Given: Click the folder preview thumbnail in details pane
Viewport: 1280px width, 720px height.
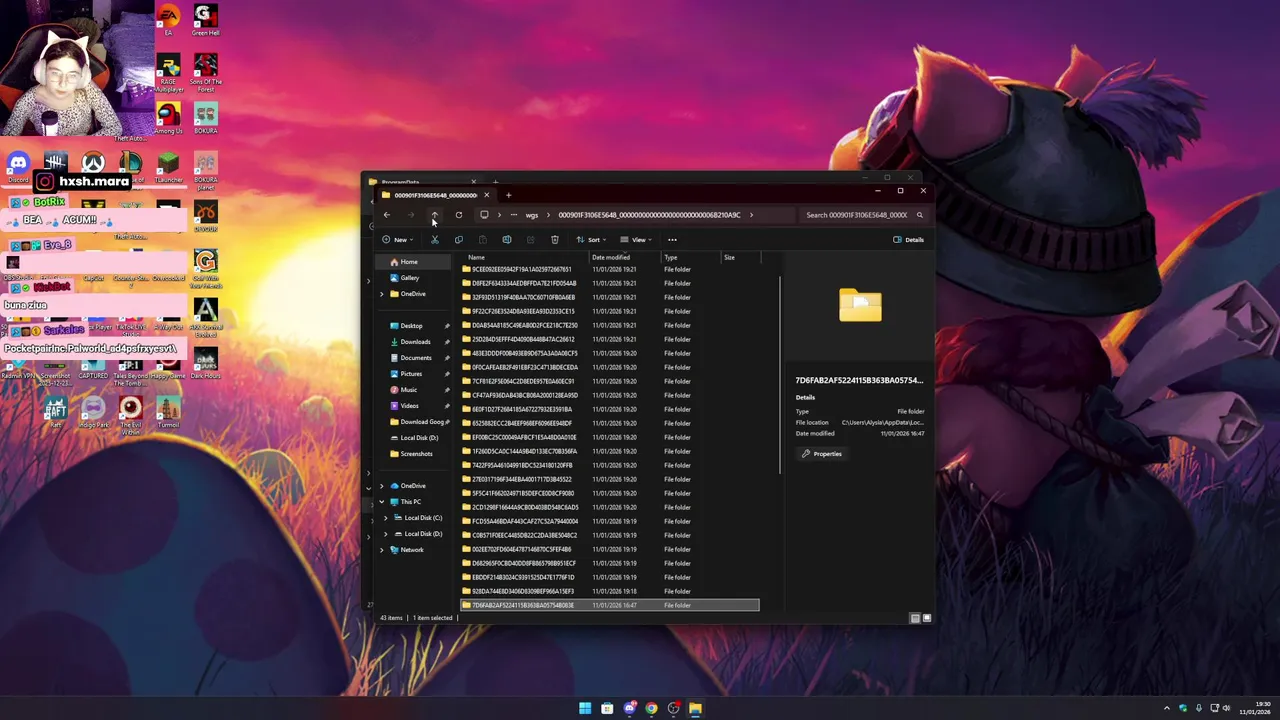Looking at the screenshot, I should 860,306.
